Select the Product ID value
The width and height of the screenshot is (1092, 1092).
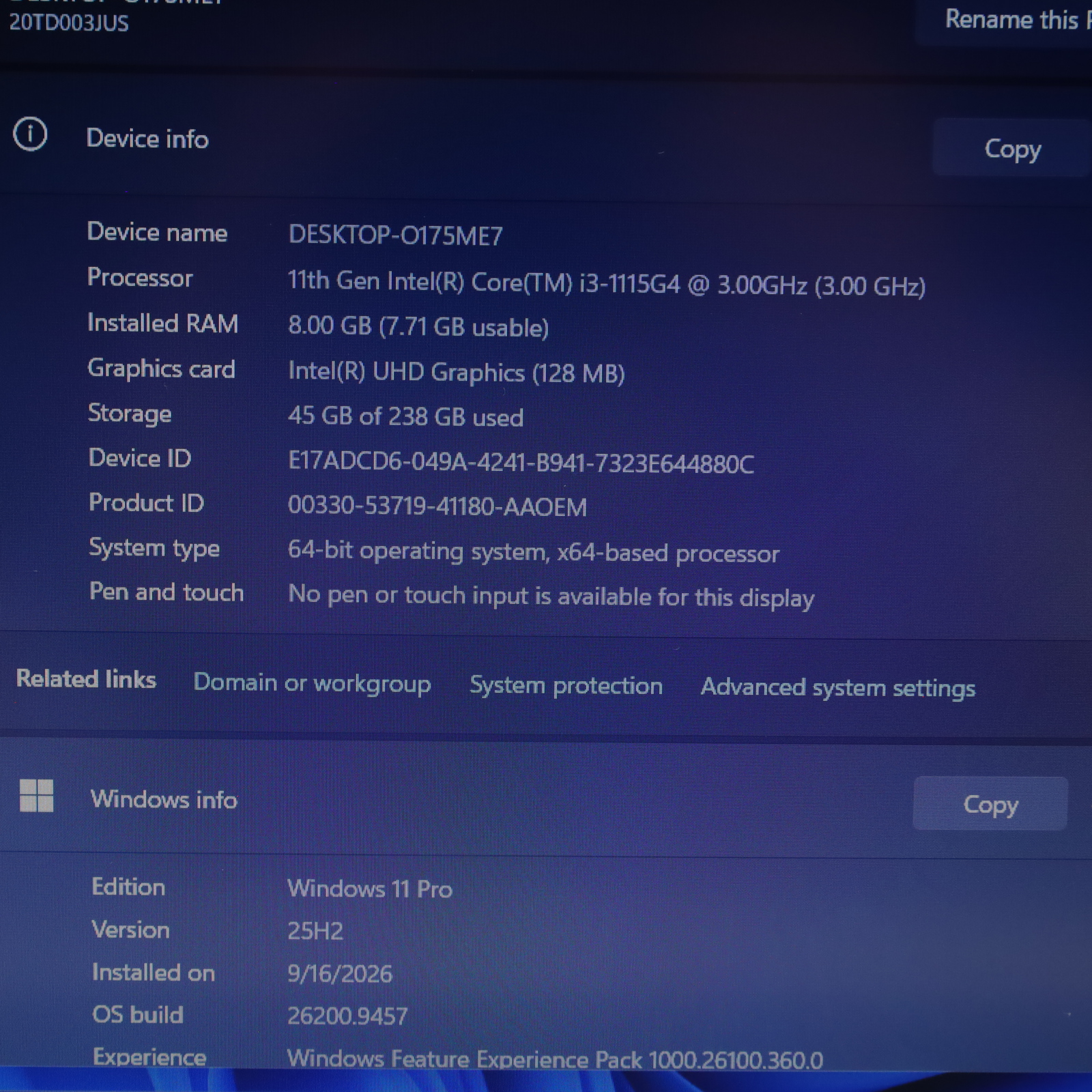point(437,506)
